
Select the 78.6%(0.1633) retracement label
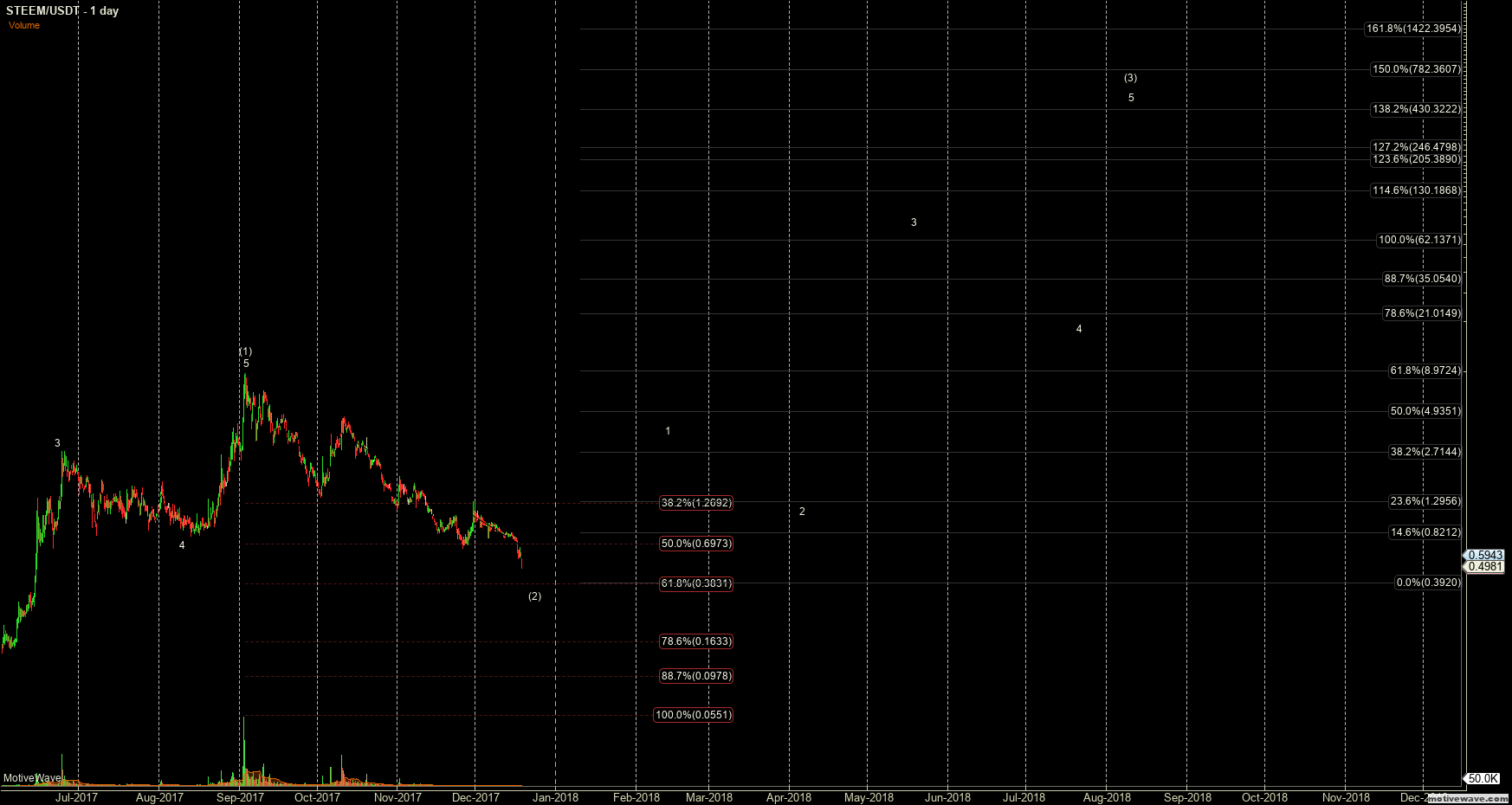(696, 641)
